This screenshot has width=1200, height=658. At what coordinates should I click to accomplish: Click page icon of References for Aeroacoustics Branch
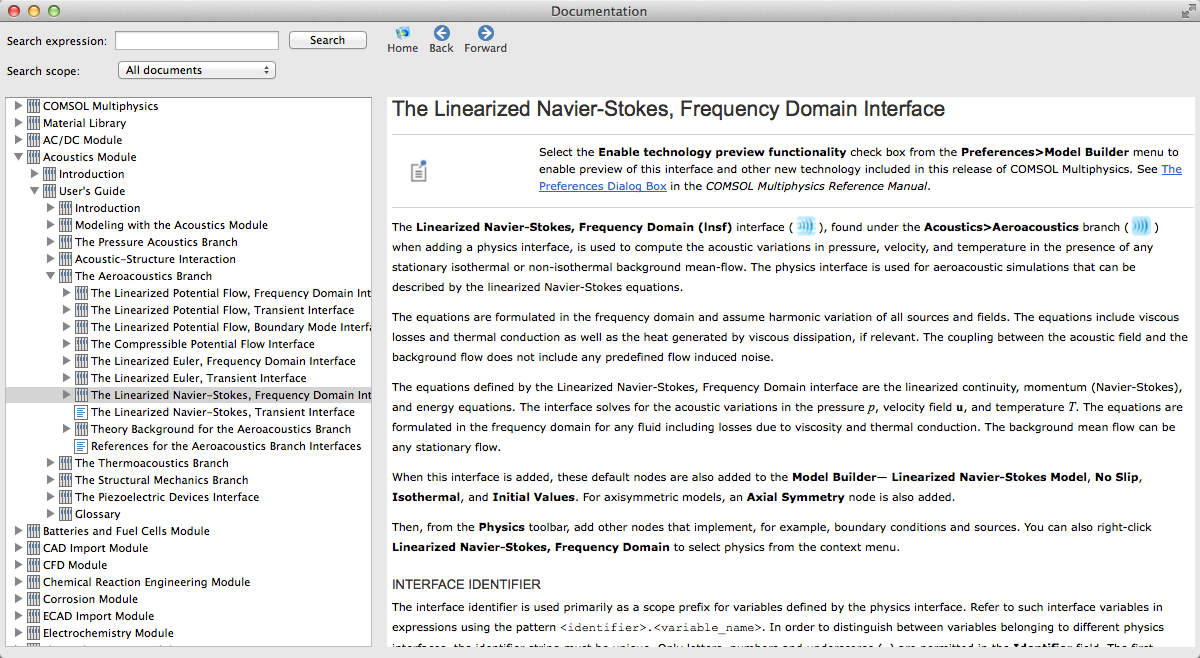coord(82,446)
